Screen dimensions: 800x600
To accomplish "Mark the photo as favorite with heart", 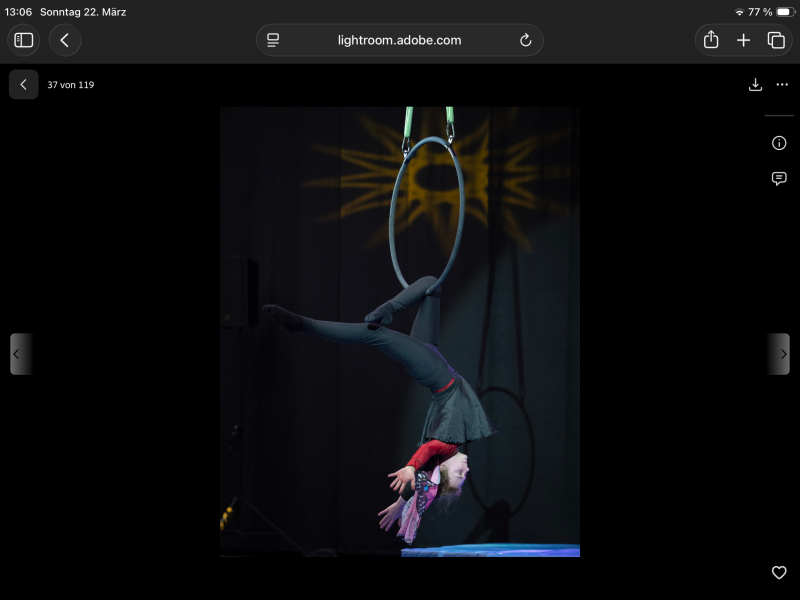I will [779, 573].
